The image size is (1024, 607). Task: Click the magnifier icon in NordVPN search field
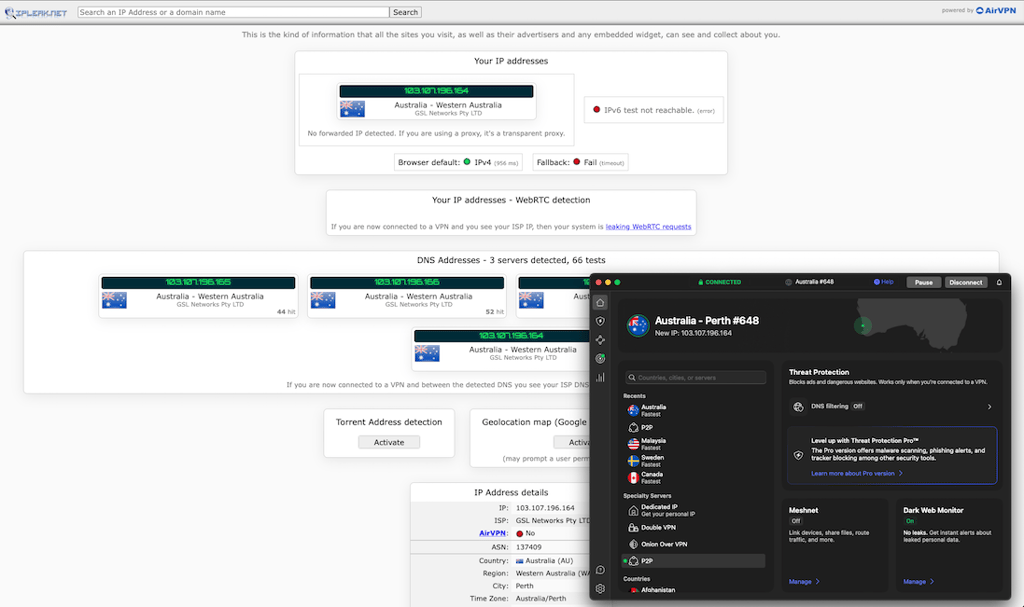coord(632,378)
